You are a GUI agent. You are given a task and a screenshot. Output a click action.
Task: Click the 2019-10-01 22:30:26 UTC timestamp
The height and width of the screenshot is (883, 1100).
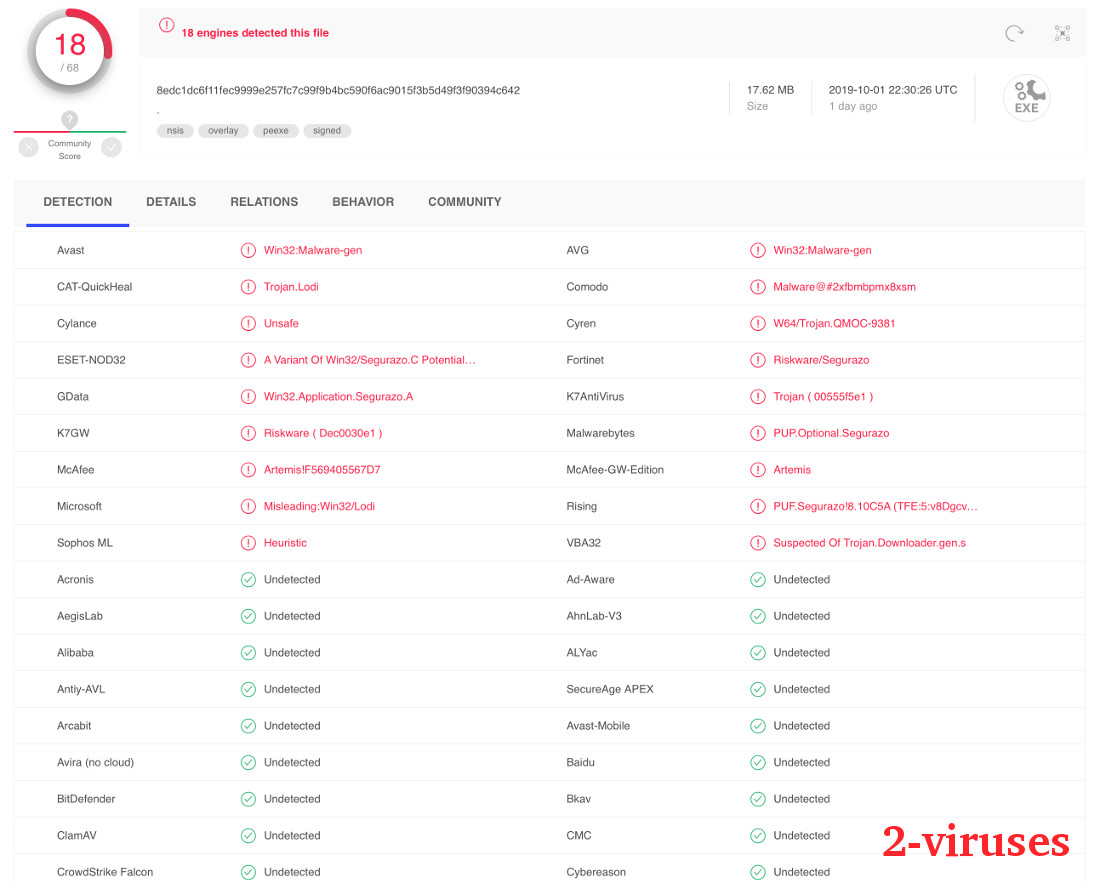[x=893, y=90]
